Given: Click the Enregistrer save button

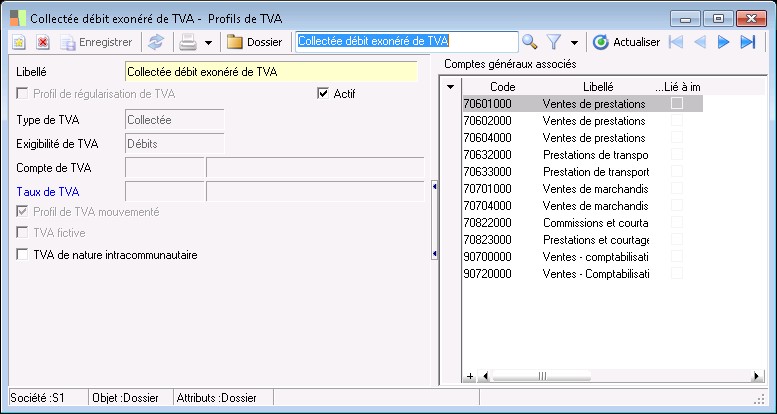Looking at the screenshot, I should (97, 43).
